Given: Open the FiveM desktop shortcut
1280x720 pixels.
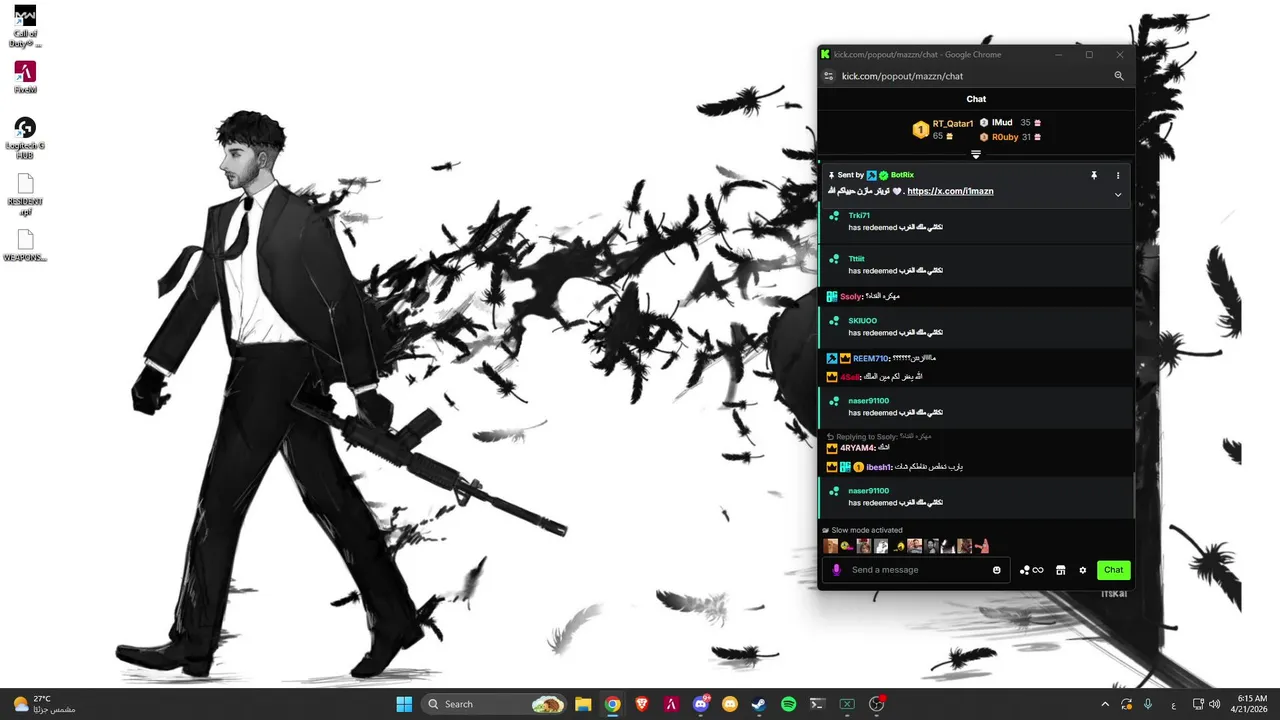Looking at the screenshot, I should (x=25, y=78).
